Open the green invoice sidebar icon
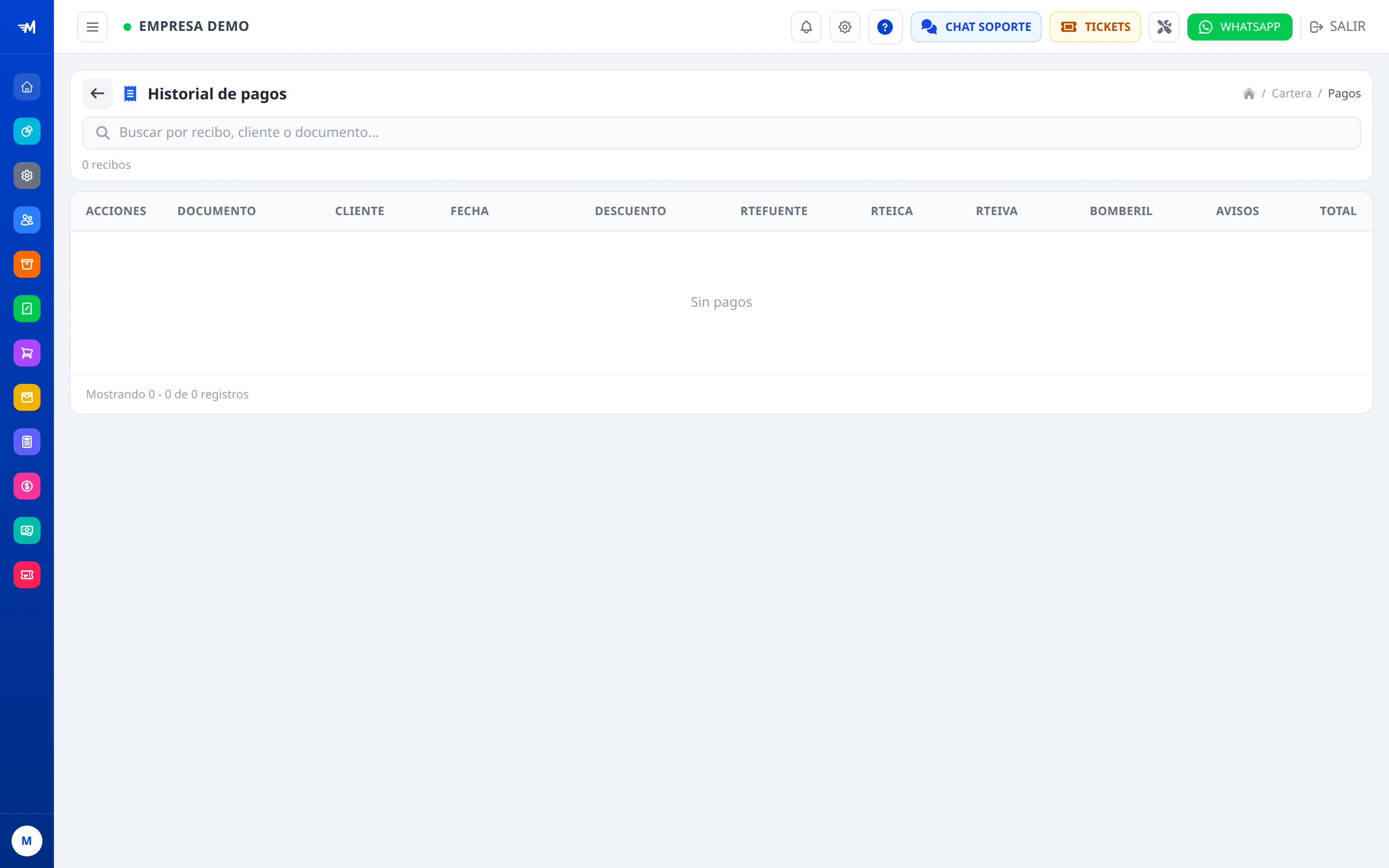1389x868 pixels. (x=27, y=309)
